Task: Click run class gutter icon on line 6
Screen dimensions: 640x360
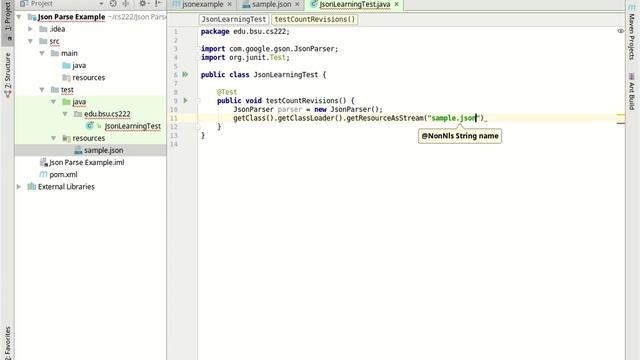Action: 185,74
